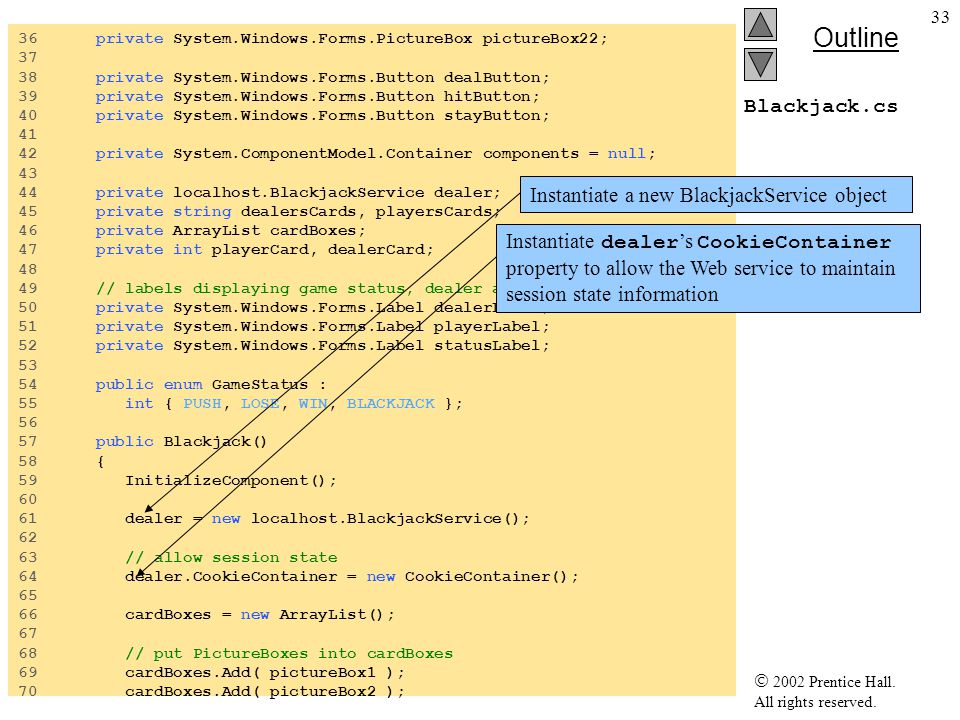Click the pictureBox22 declaration on line 36

(351, 39)
